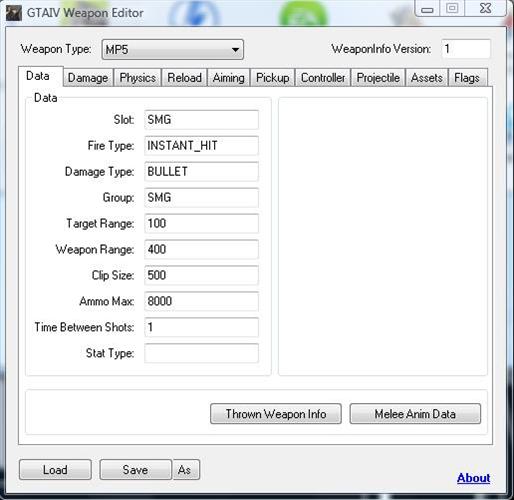514x500 pixels.
Task: Select the Aiming tab
Action: pos(228,78)
